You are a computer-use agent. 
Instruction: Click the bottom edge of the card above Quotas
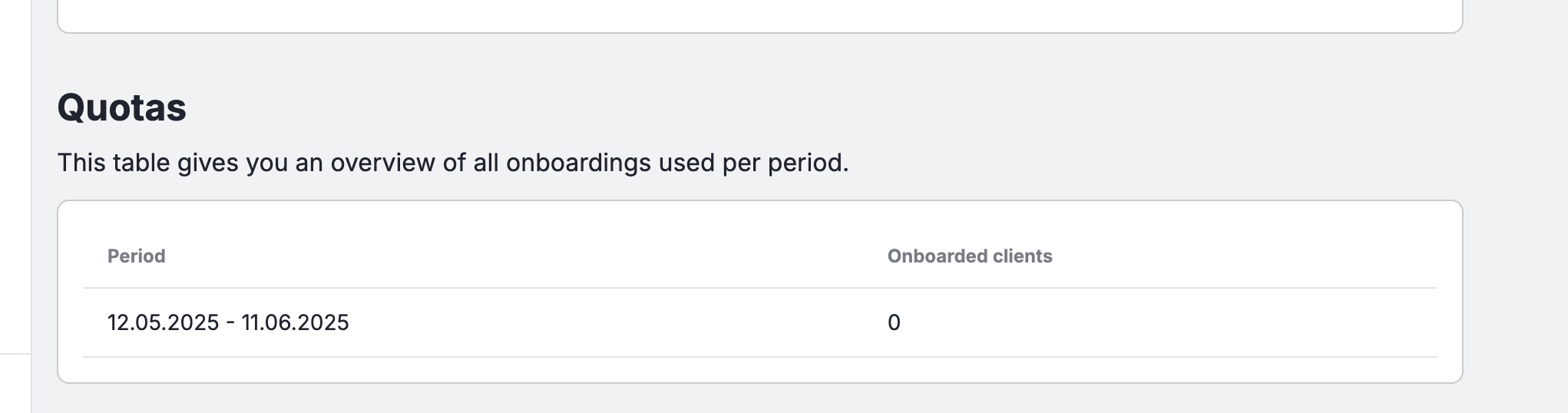click(x=760, y=32)
